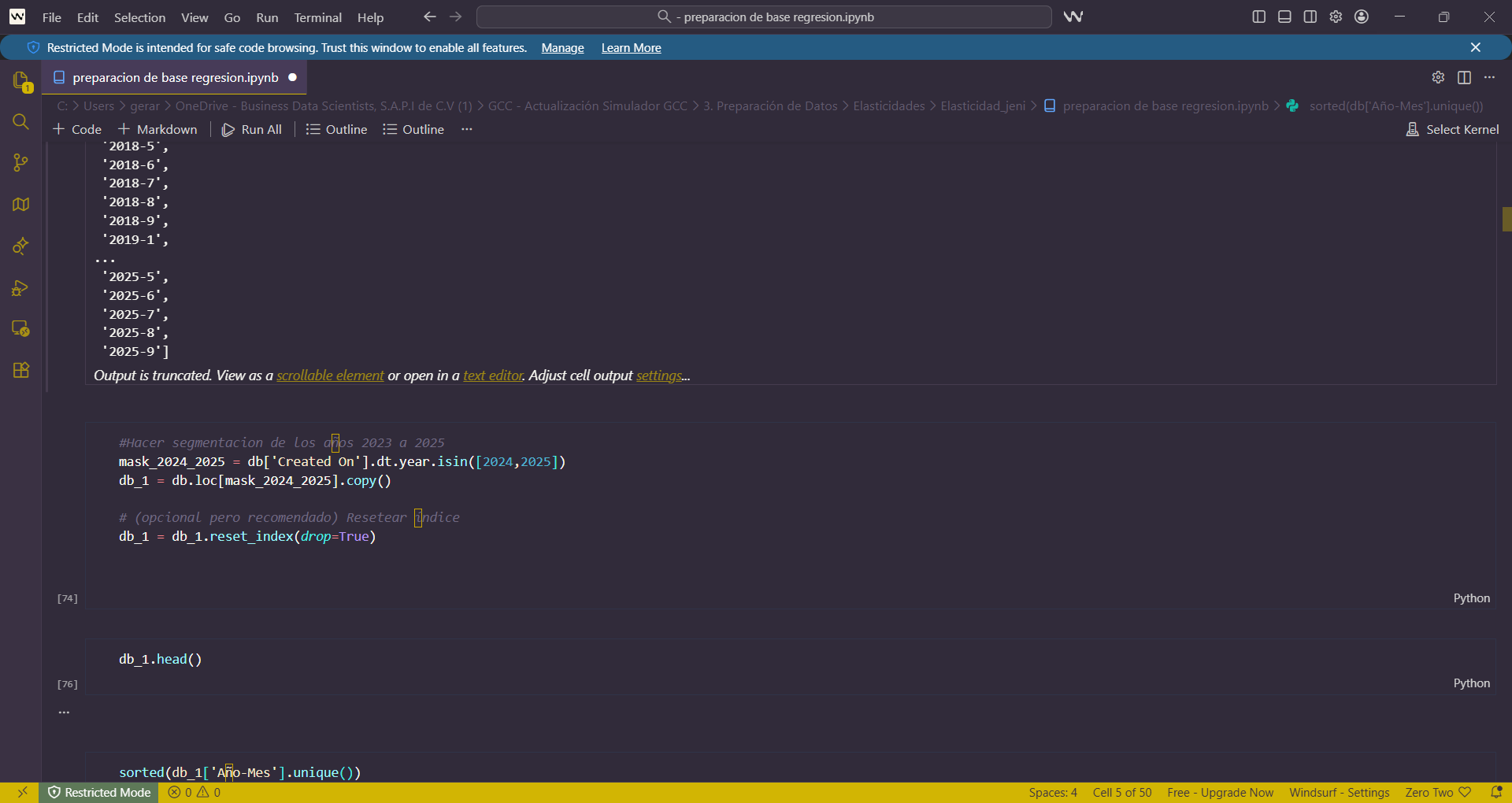Expand the Elasticidades breadcrumb folder
Viewport: 1512px width, 803px height.
(x=888, y=105)
